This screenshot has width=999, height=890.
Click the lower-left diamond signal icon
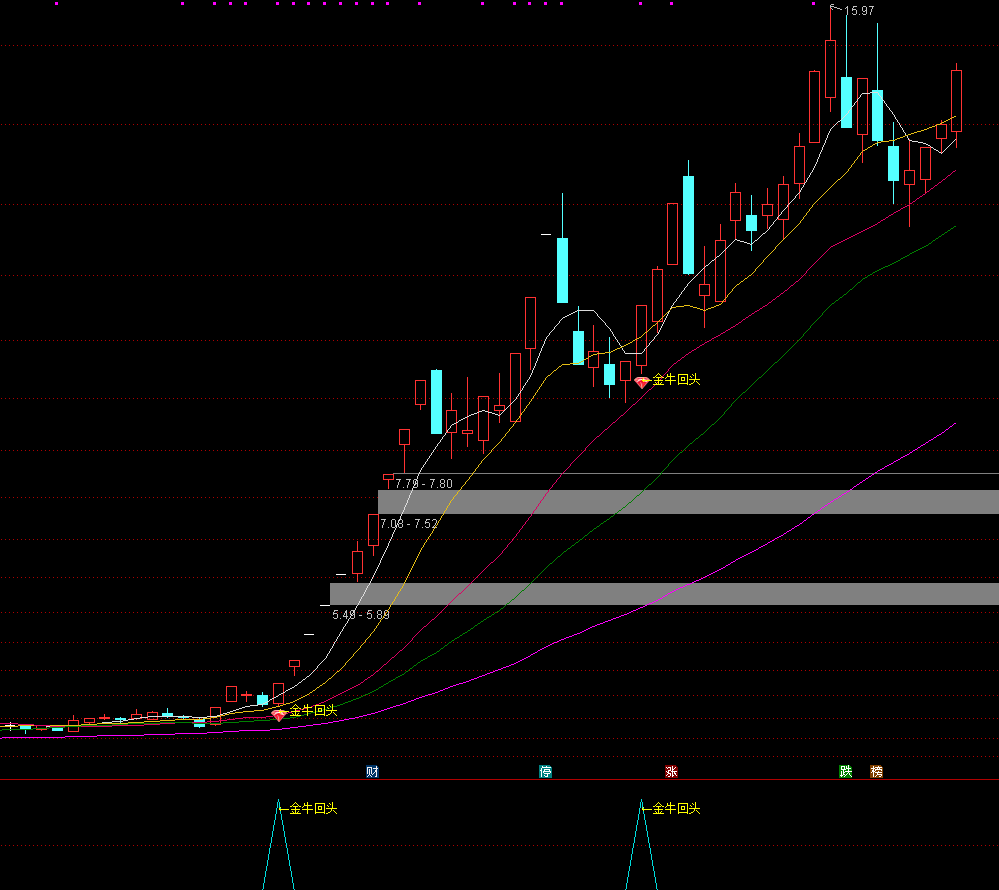pos(278,713)
